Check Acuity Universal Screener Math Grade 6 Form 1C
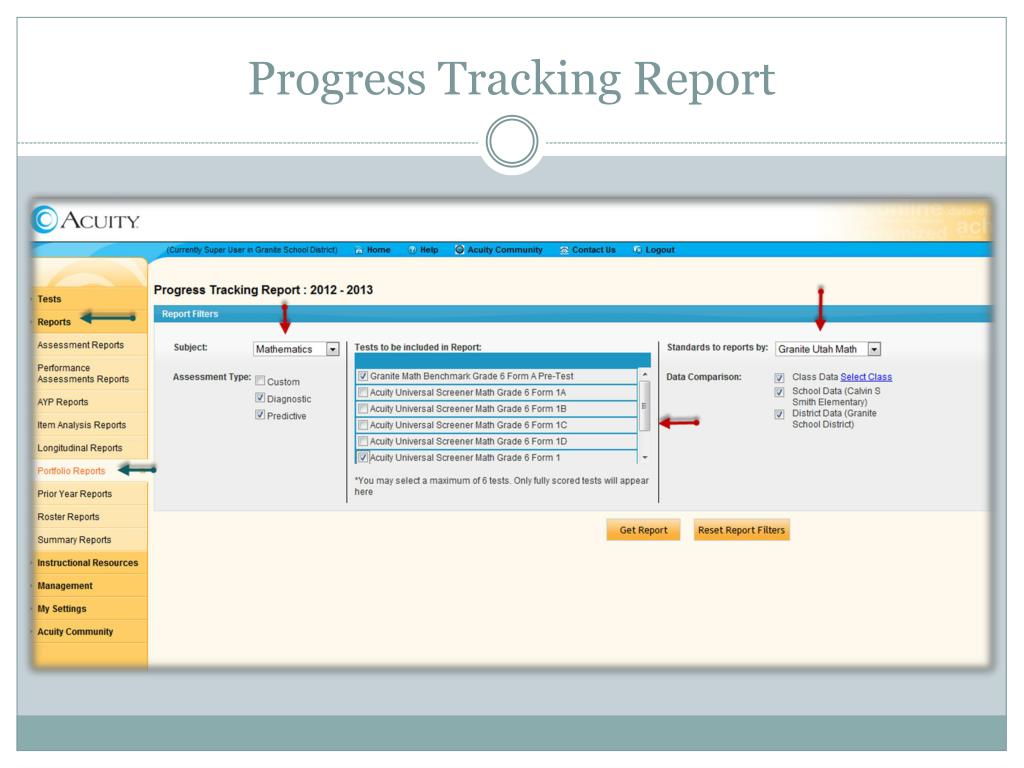The height and width of the screenshot is (768, 1024). [363, 425]
